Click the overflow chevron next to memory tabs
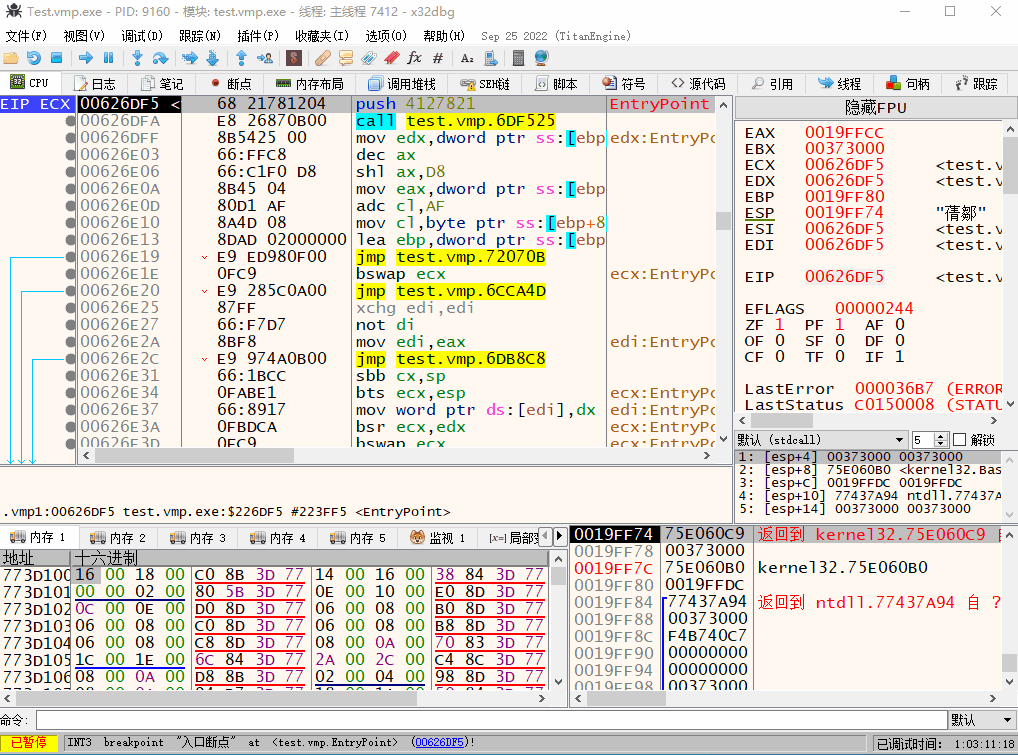 [560, 535]
